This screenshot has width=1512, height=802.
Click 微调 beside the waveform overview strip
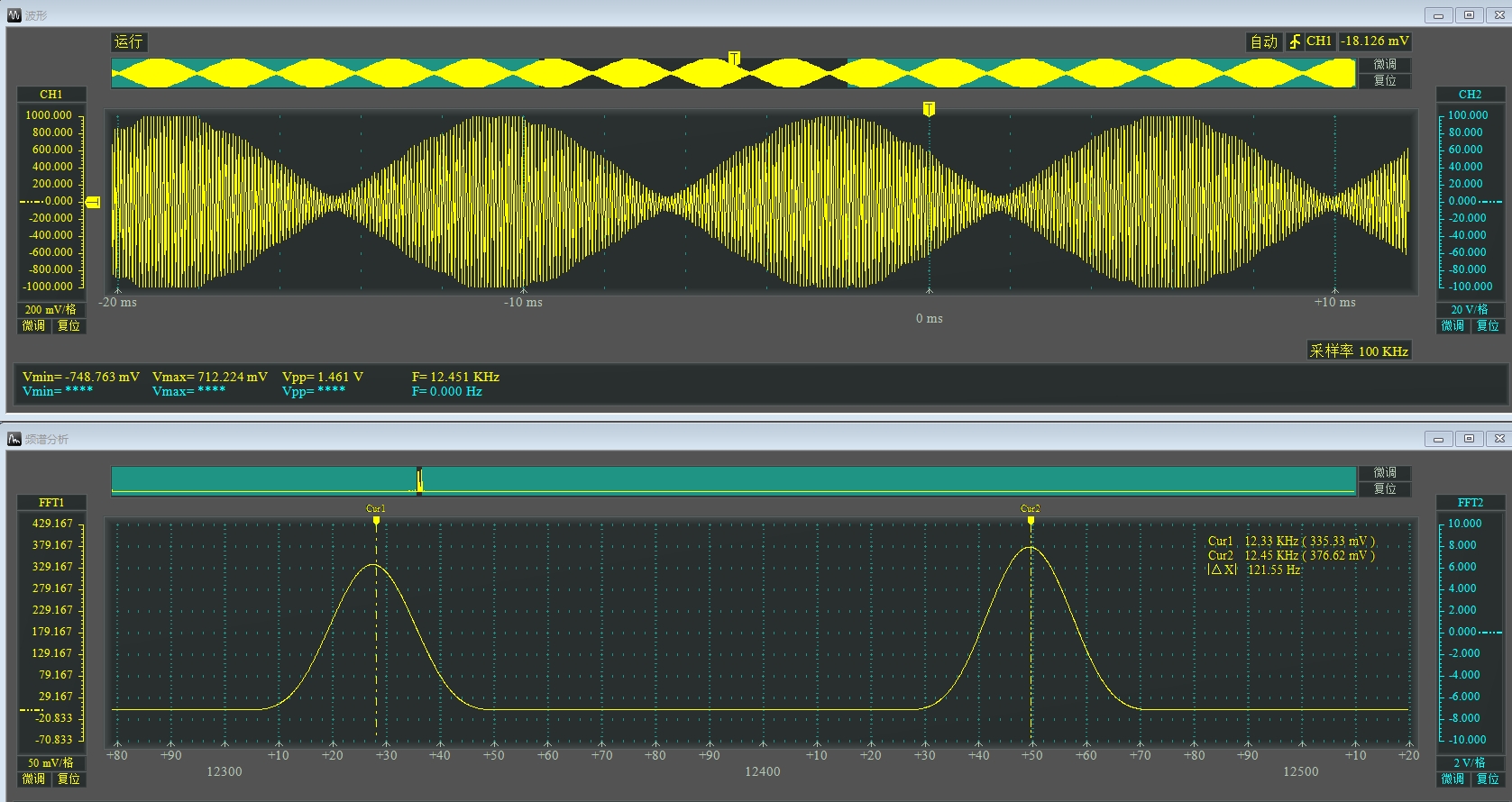[x=1385, y=65]
